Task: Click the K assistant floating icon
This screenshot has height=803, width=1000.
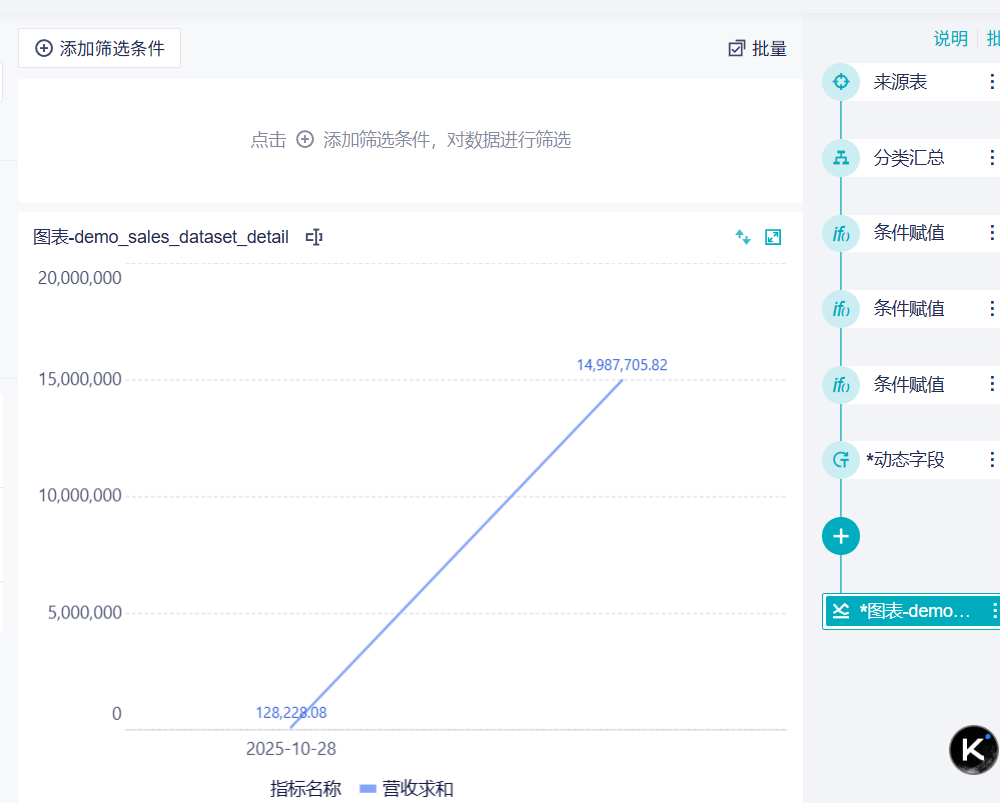Action: tap(973, 749)
